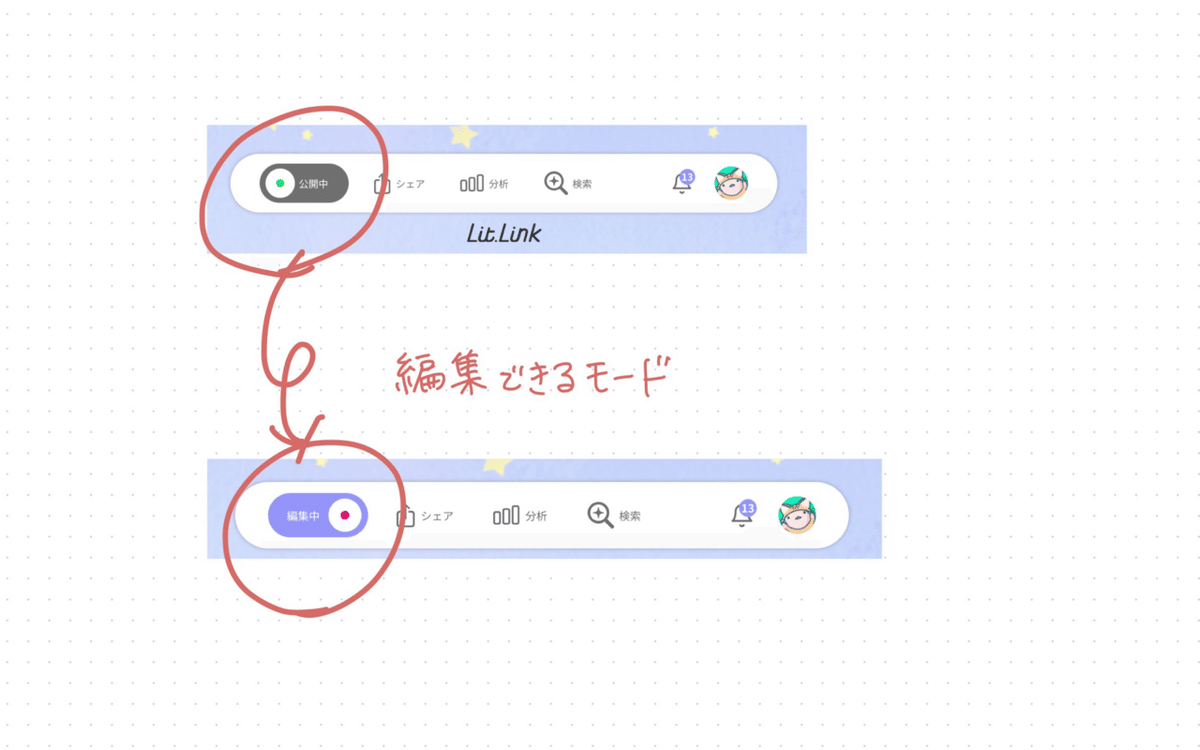Image resolution: width=1200 pixels, height=750 pixels.
Task: Click the red dot knob of 編集中 toggle
Action: [x=345, y=516]
